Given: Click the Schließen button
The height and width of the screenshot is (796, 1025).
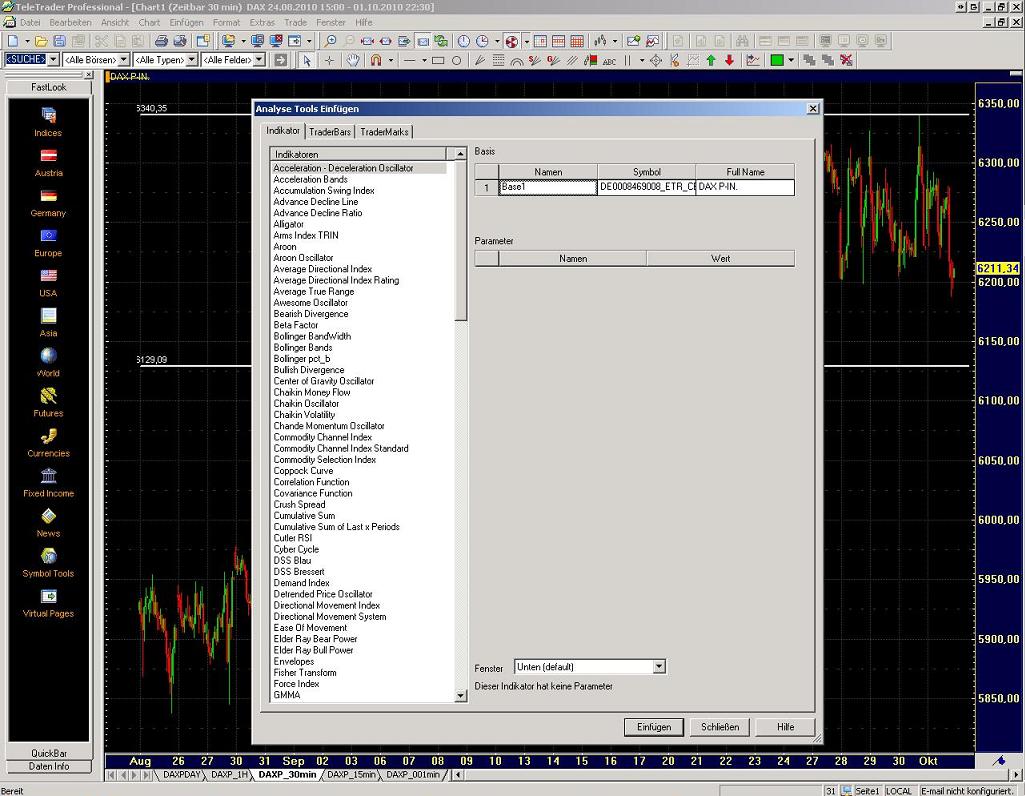Looking at the screenshot, I should pyautogui.click(x=720, y=727).
